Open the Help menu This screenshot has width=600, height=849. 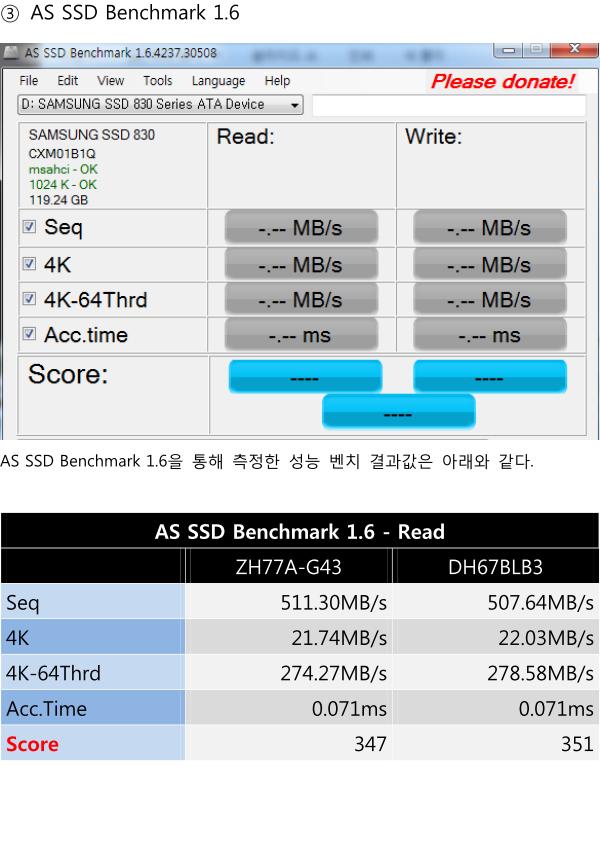[x=277, y=81]
